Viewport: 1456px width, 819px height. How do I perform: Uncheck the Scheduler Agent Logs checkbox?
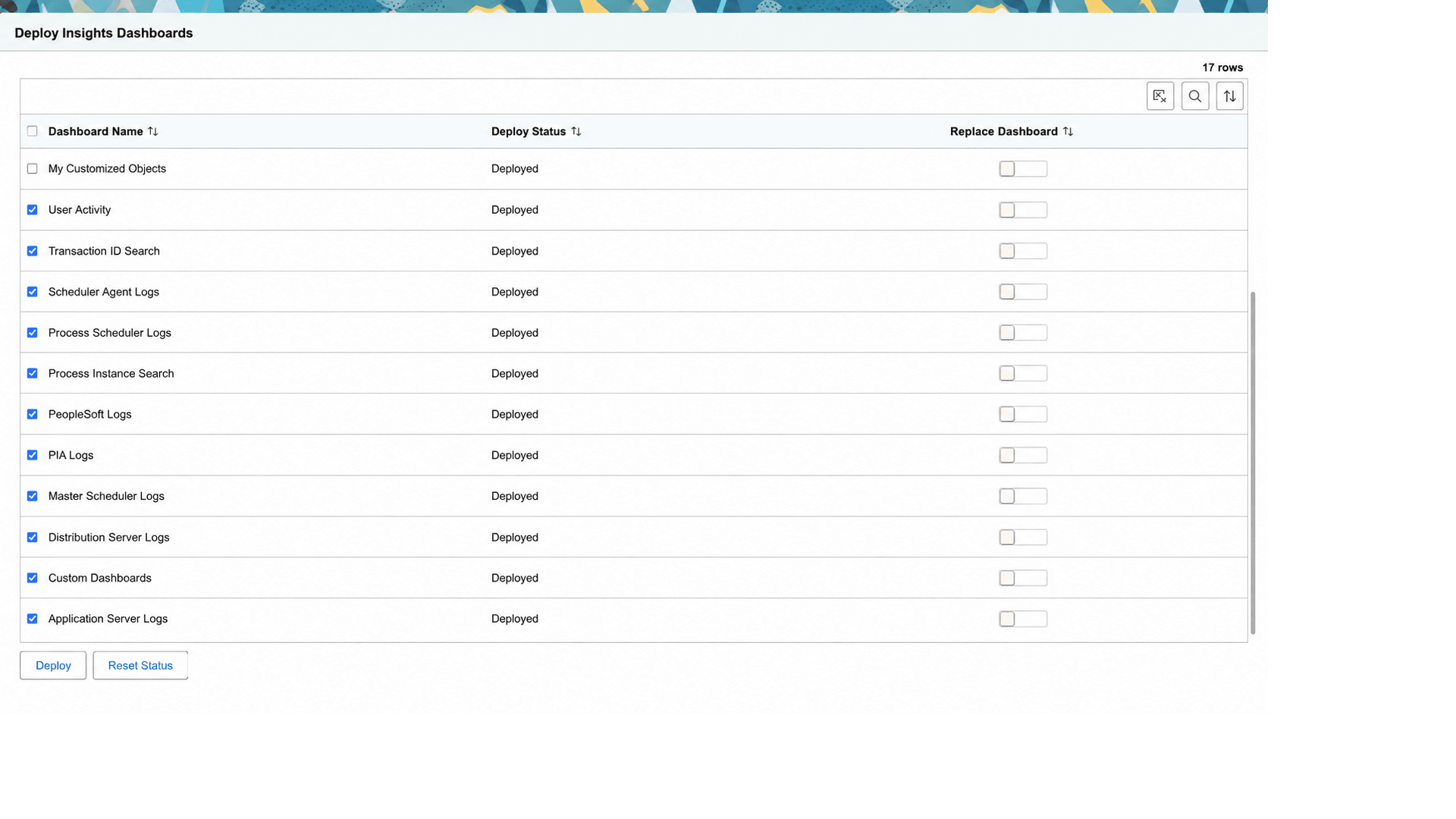click(32, 291)
